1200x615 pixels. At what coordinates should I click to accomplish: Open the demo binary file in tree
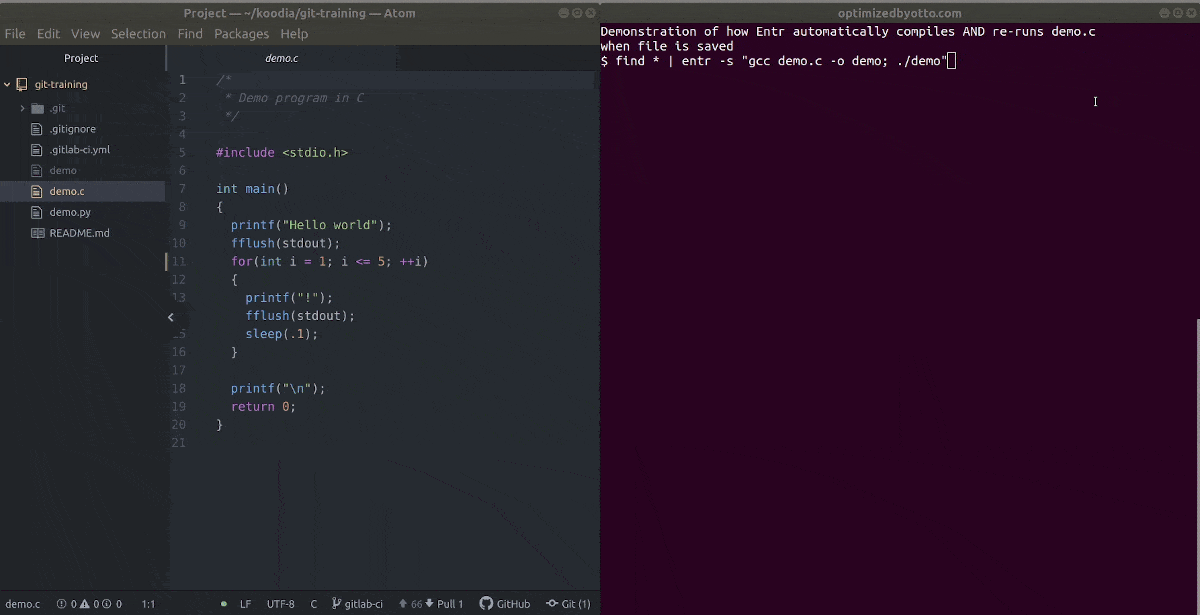63,171
